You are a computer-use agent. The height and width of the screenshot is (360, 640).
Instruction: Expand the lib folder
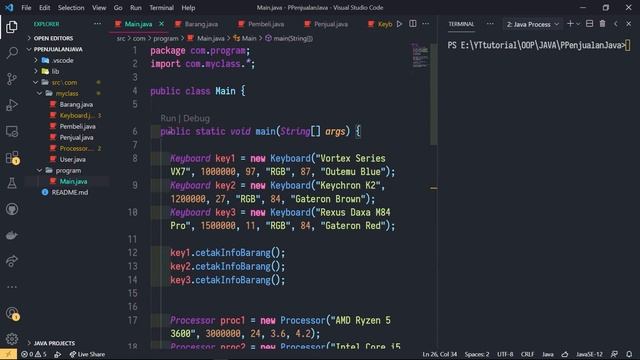[x=55, y=71]
